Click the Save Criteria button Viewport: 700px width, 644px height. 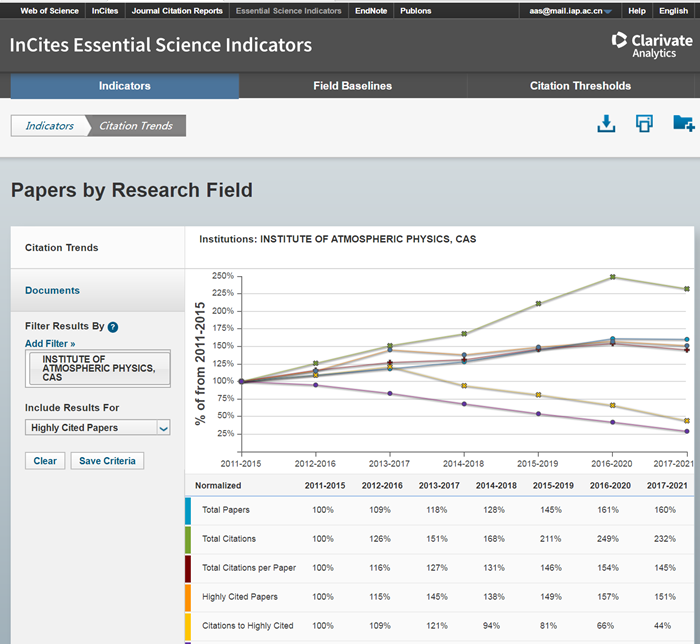coord(107,461)
